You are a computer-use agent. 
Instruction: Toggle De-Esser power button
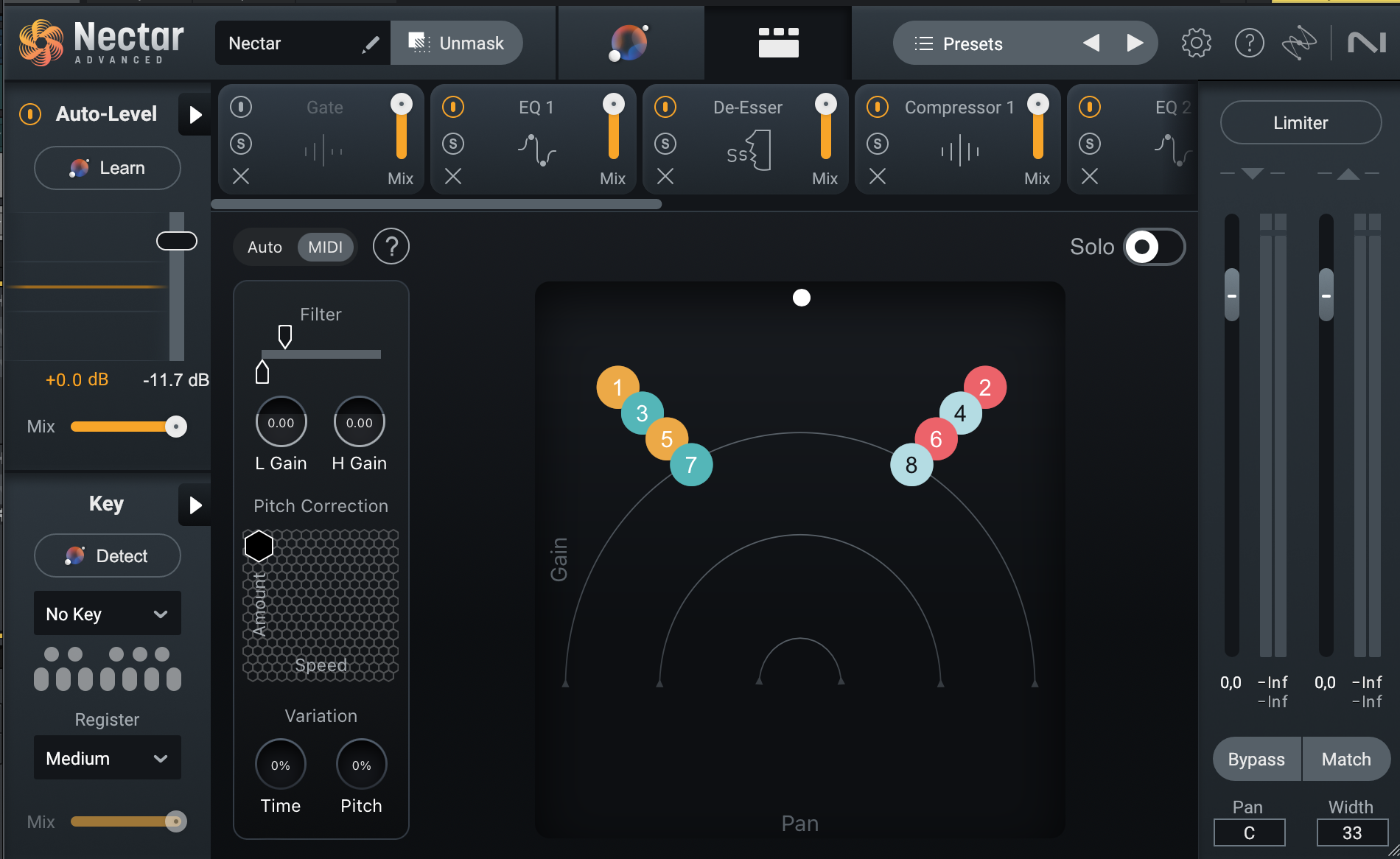665,107
